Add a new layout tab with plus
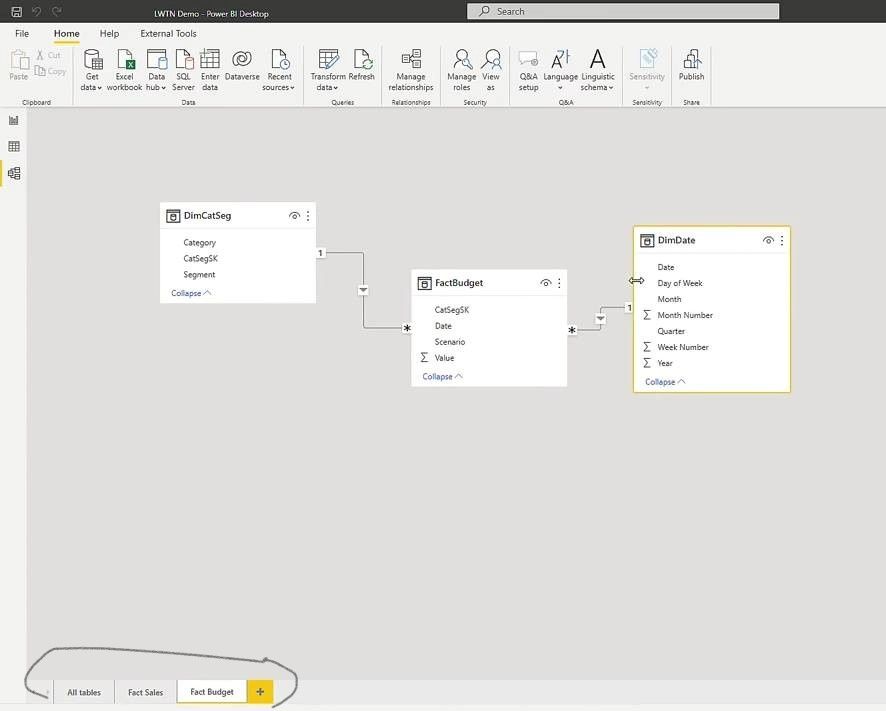This screenshot has height=711, width=886. (260, 692)
